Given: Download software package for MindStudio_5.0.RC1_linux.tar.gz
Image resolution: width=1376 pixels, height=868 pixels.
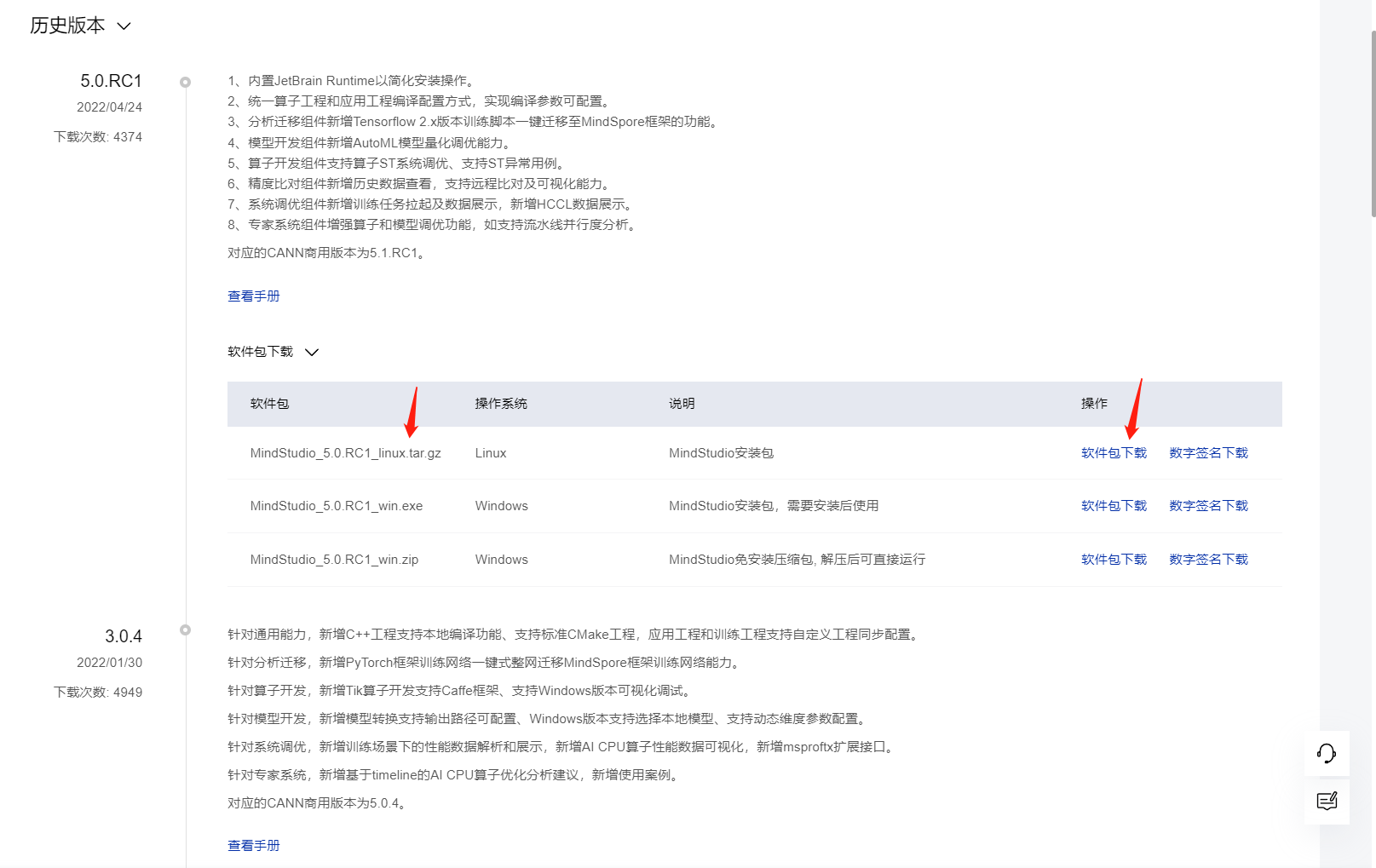Looking at the screenshot, I should tap(1114, 453).
